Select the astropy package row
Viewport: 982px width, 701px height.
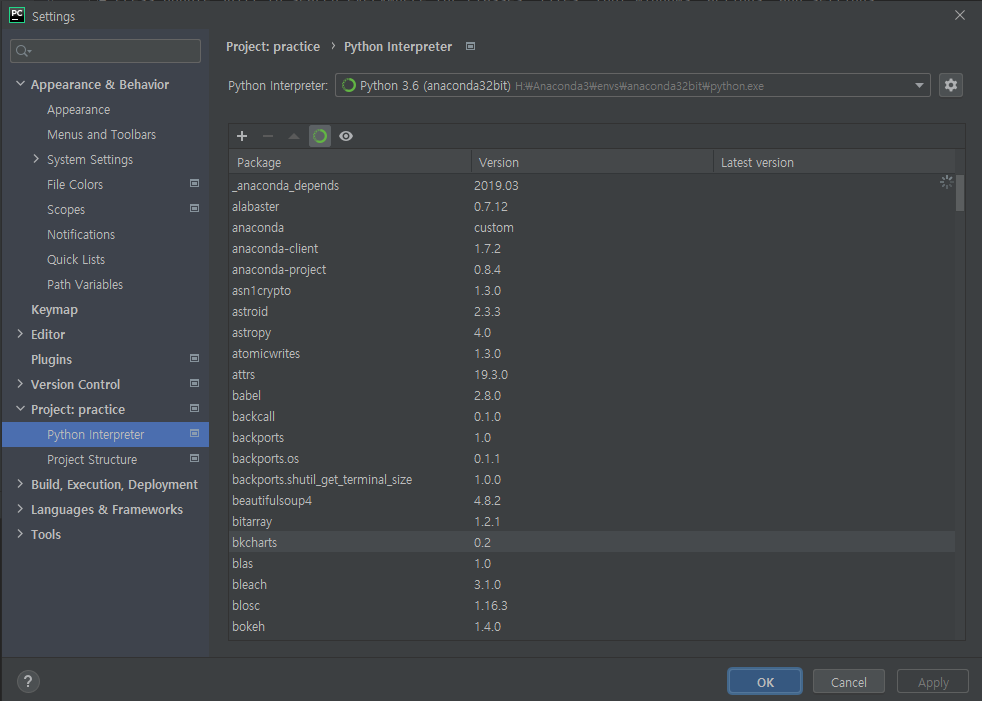tap(592, 333)
